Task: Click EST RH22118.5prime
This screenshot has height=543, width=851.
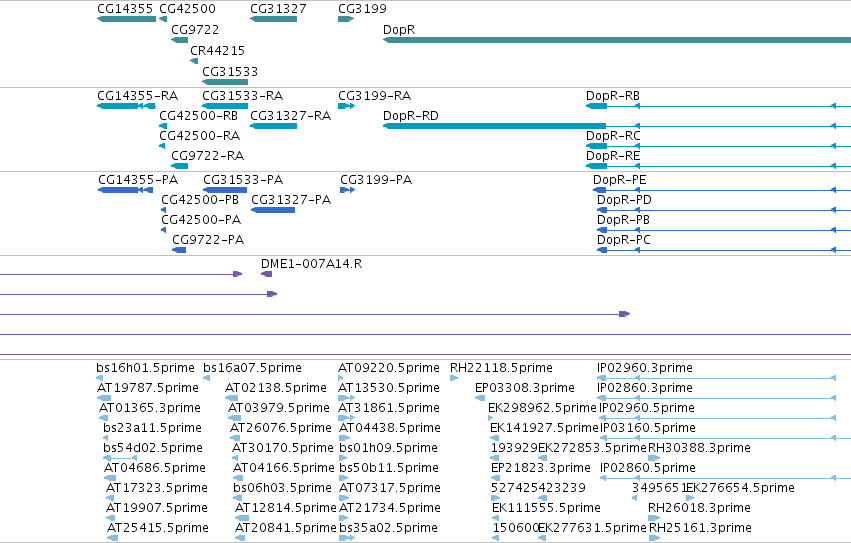Action: coord(501,368)
